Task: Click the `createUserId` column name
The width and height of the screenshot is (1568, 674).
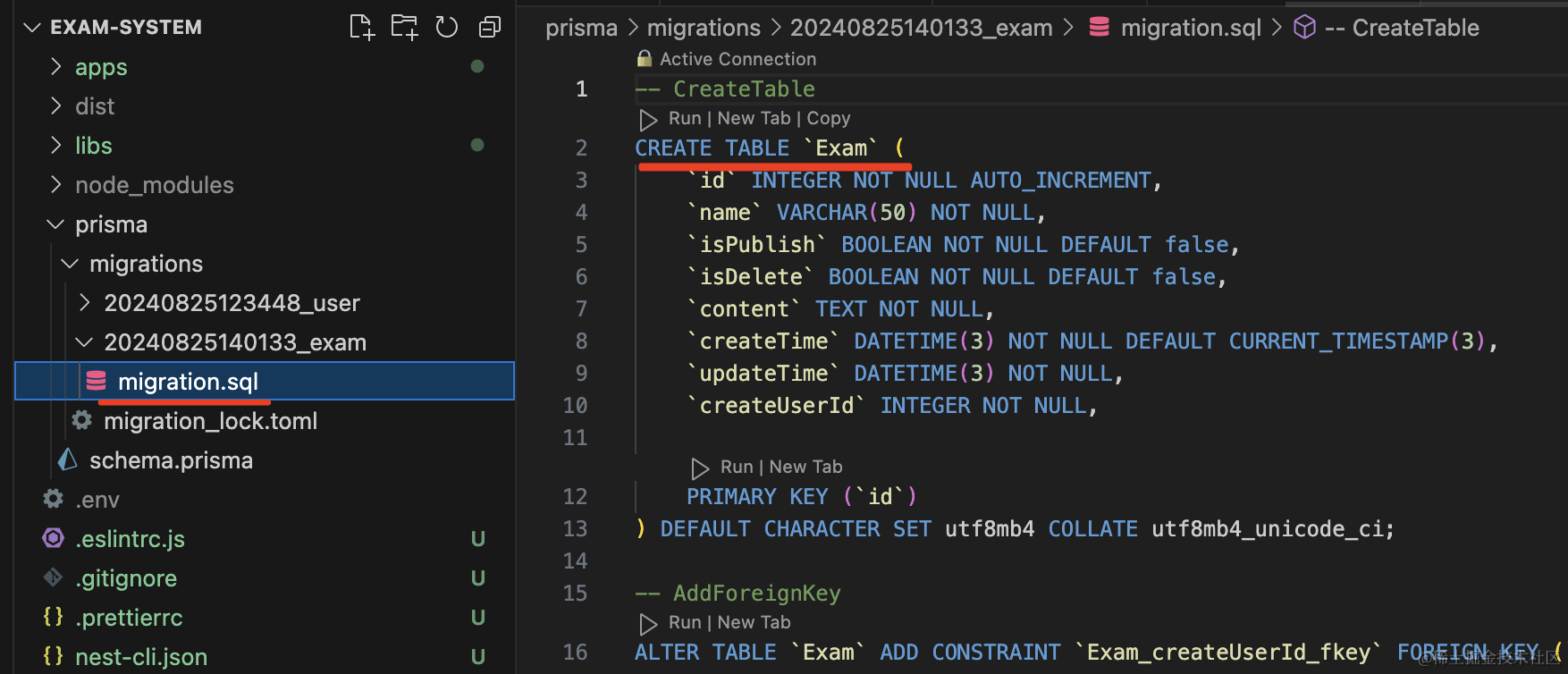Action: point(777,406)
